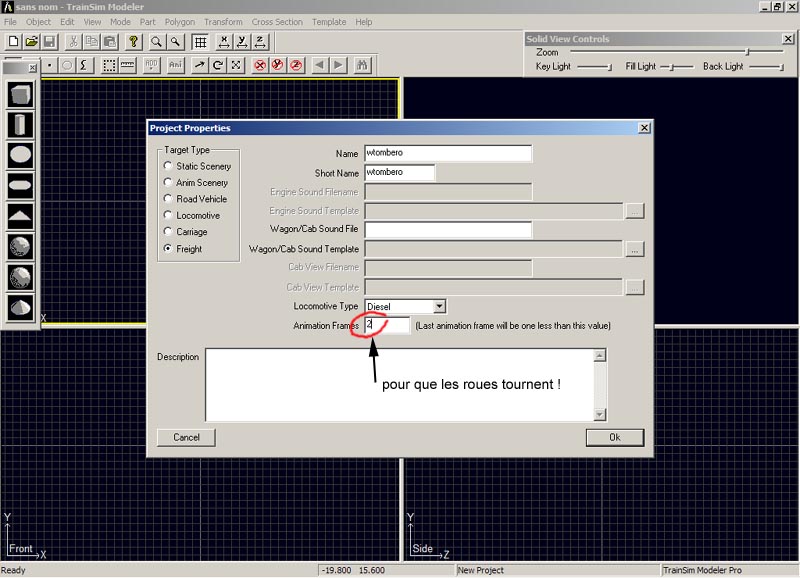This screenshot has height=578, width=800.
Task: Click the New file icon in toolbar
Action: 13,42
